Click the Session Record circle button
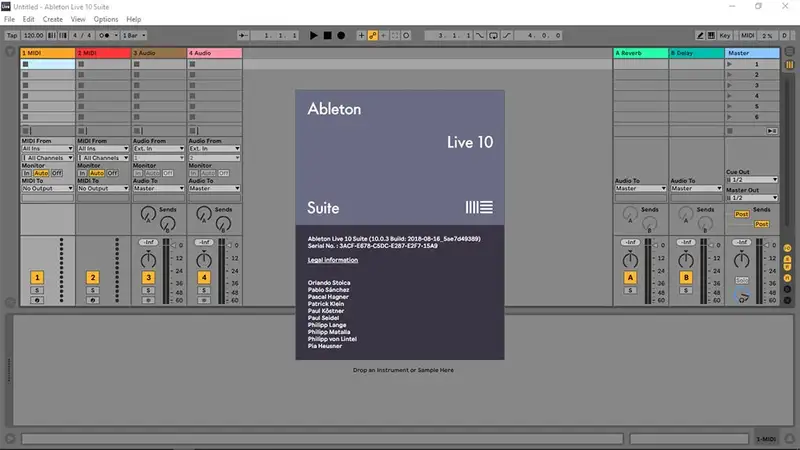 point(406,35)
